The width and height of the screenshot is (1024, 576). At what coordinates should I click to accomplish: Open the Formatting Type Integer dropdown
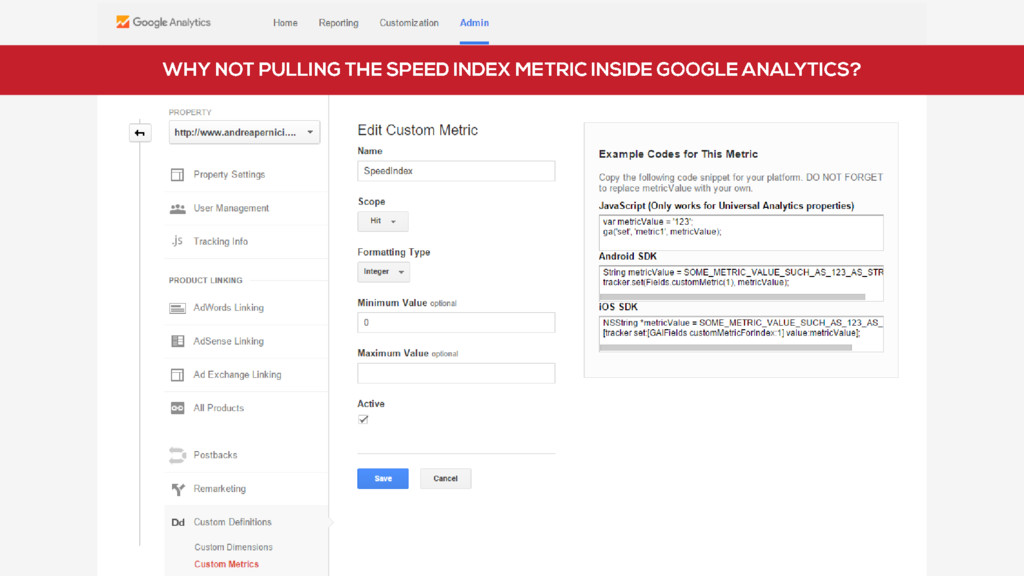point(384,272)
